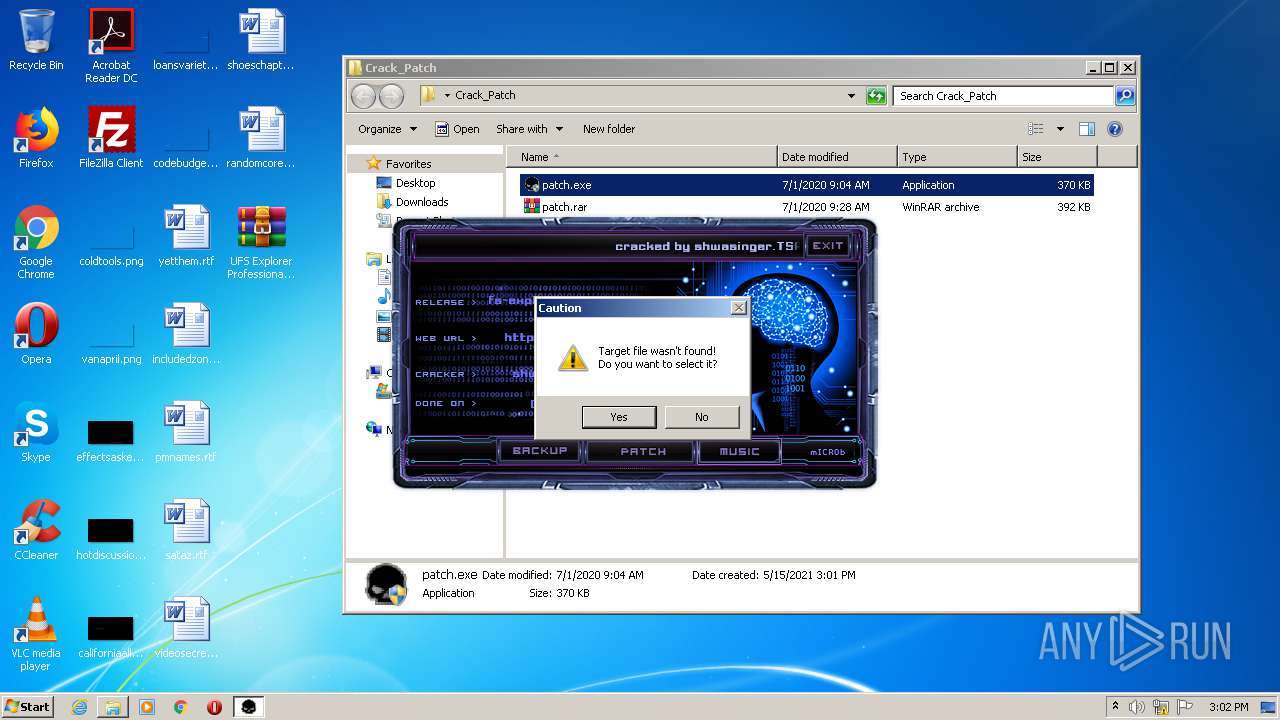Sort by the Type column header
1280x720 pixels.
tap(957, 157)
